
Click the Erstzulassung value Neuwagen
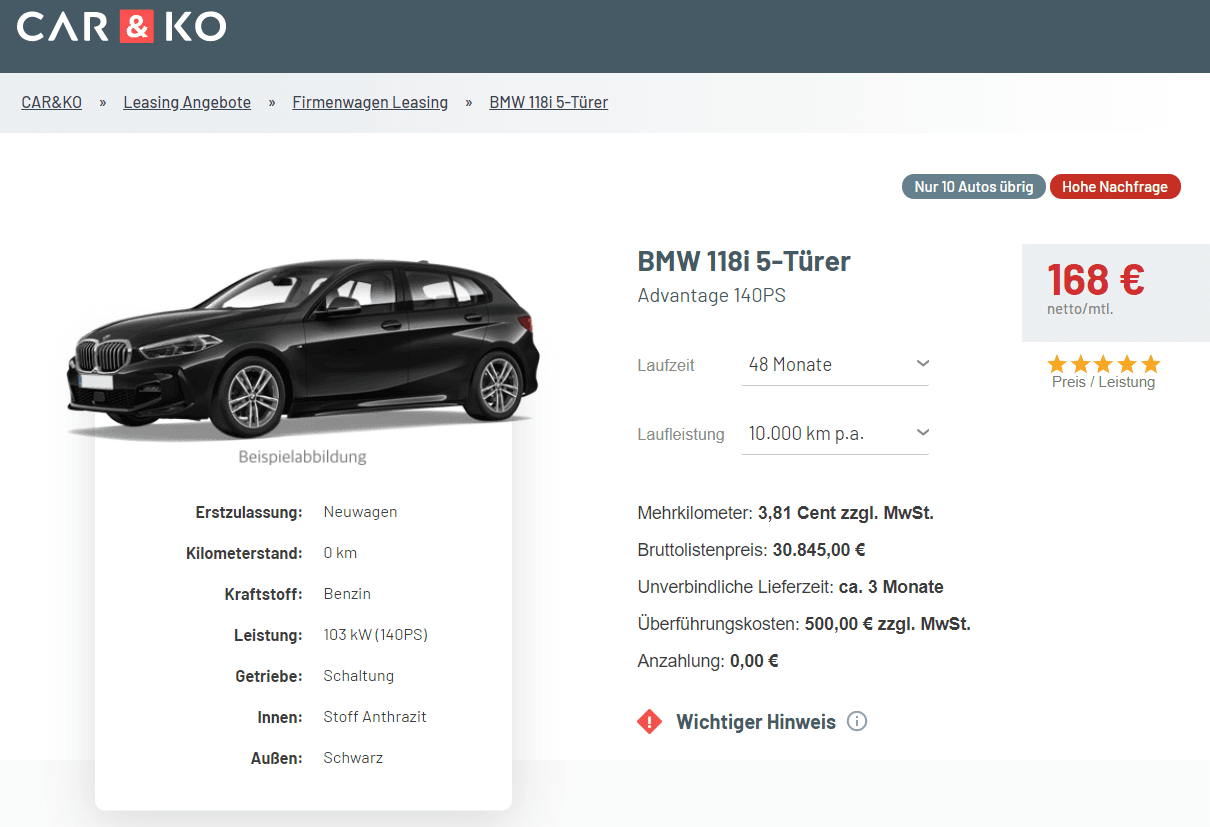tap(360, 512)
